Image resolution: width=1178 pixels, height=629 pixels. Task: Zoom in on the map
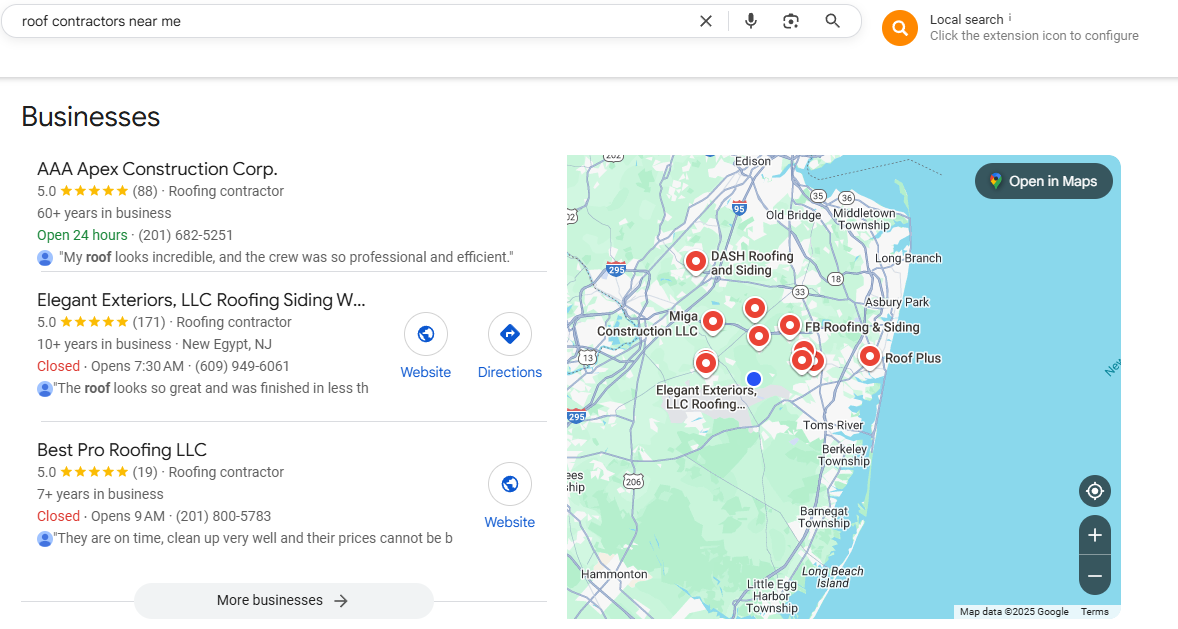coord(1095,535)
